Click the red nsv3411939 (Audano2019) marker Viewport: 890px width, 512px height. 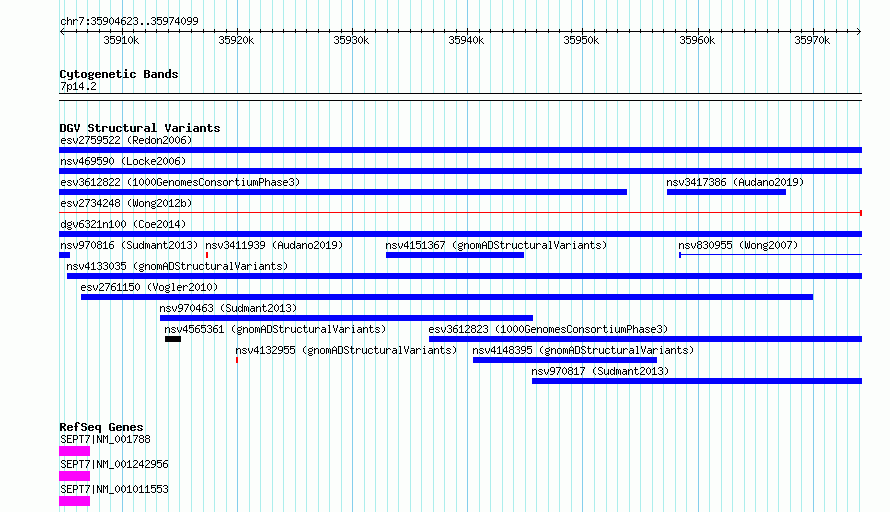pyautogui.click(x=207, y=255)
